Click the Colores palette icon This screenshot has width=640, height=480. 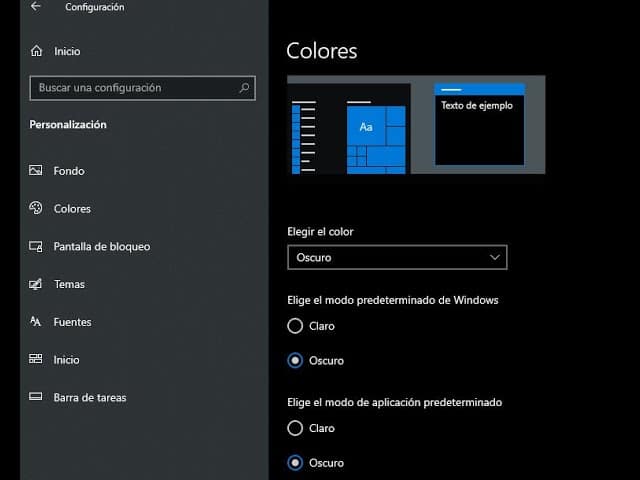pyautogui.click(x=36, y=208)
